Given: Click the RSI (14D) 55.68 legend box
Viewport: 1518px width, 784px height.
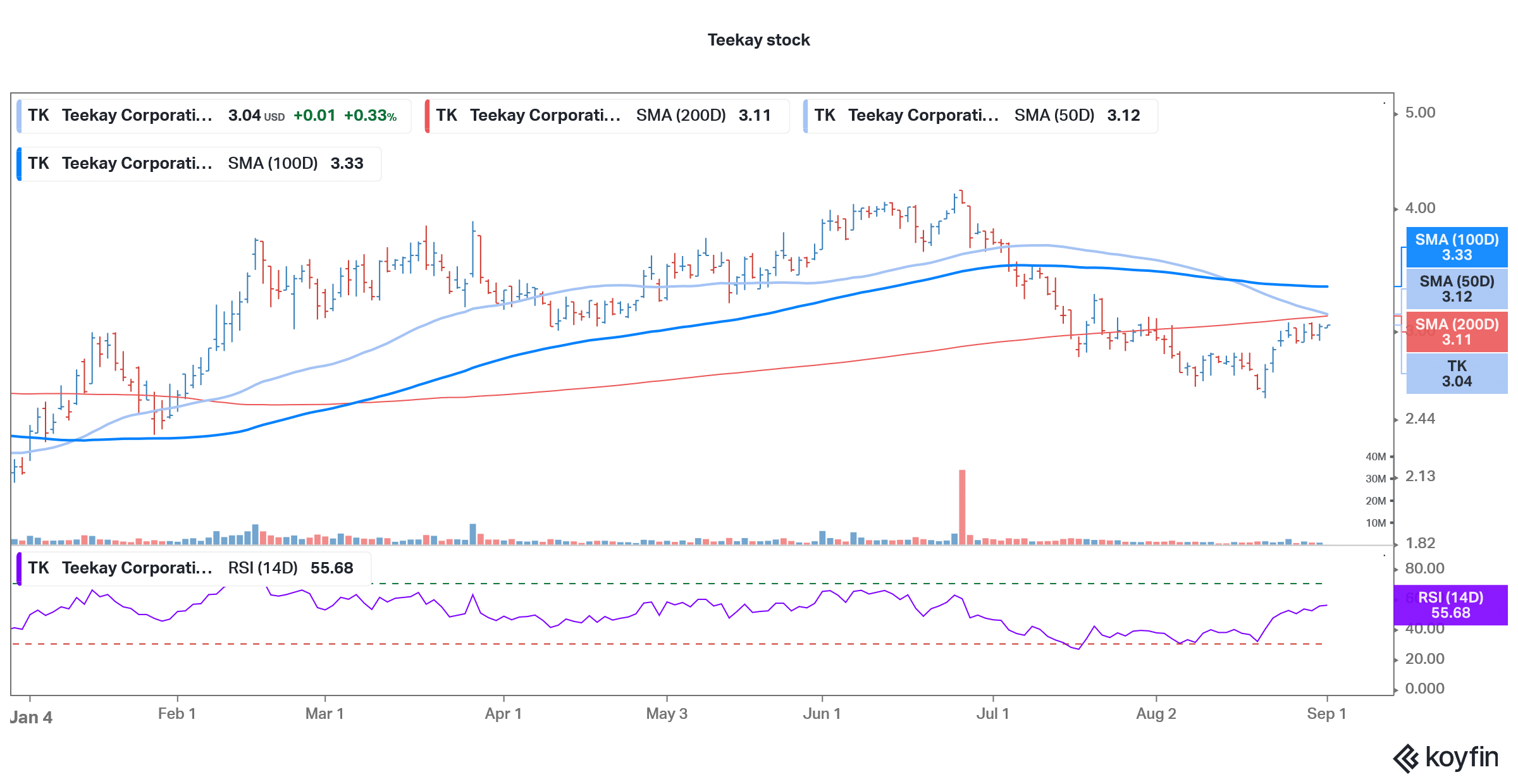Looking at the screenshot, I should (194, 568).
